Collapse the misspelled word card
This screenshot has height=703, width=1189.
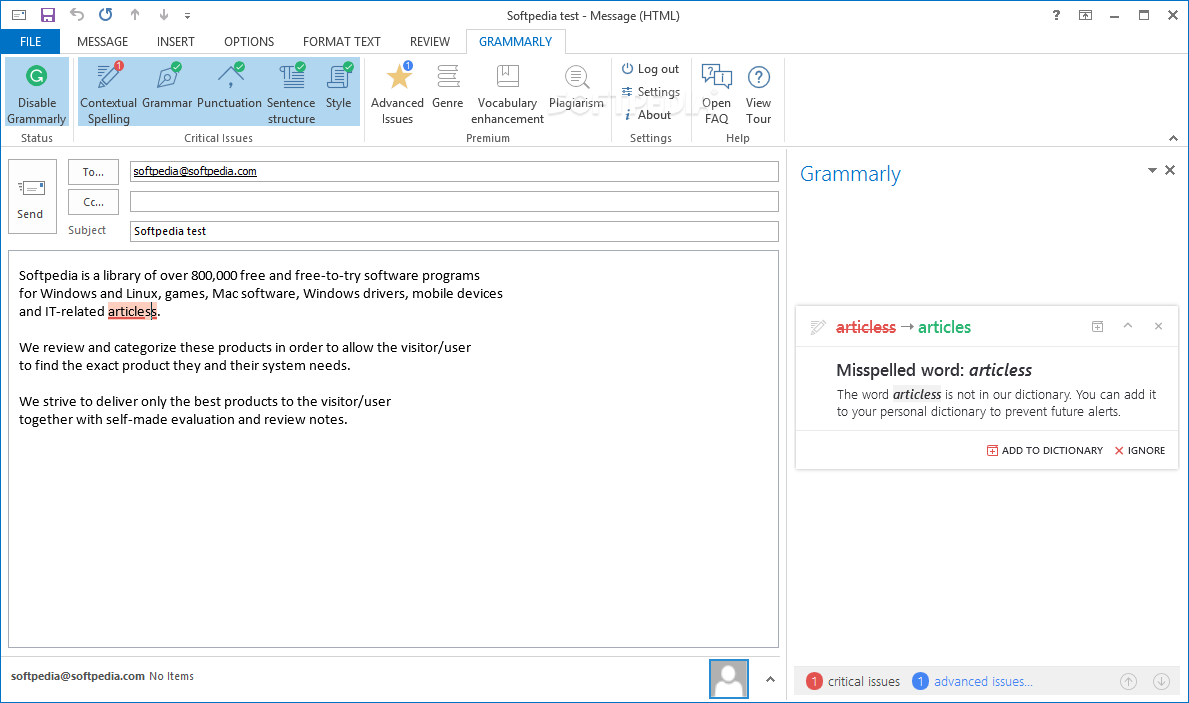pyautogui.click(x=1128, y=326)
